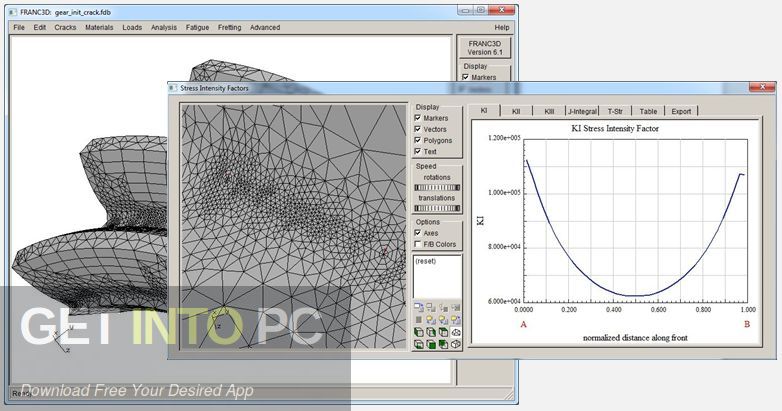Toggle Markers checkbox in main FRANC3D window
The height and width of the screenshot is (411, 782).
tap(465, 77)
